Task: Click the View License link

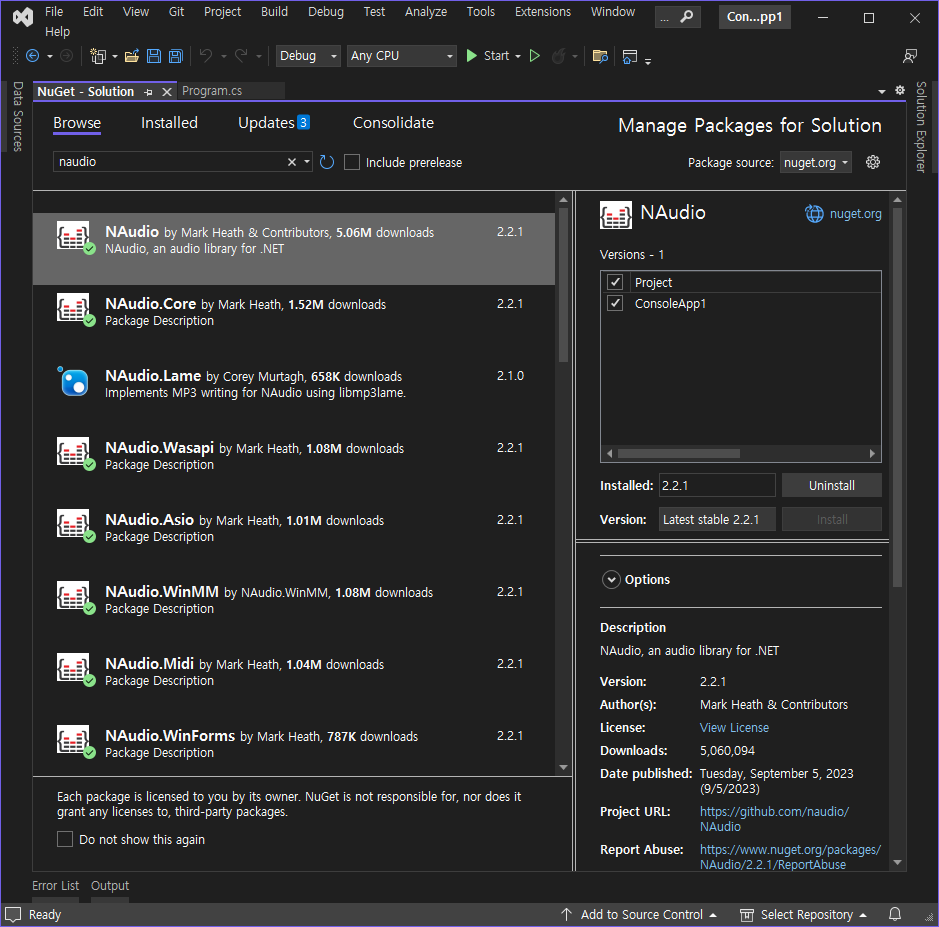Action: pos(734,728)
